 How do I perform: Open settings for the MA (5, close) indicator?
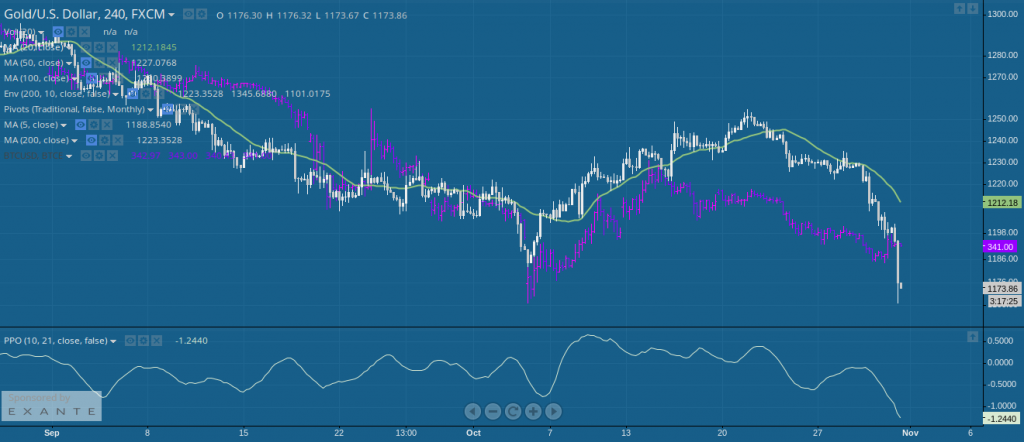(x=92, y=125)
